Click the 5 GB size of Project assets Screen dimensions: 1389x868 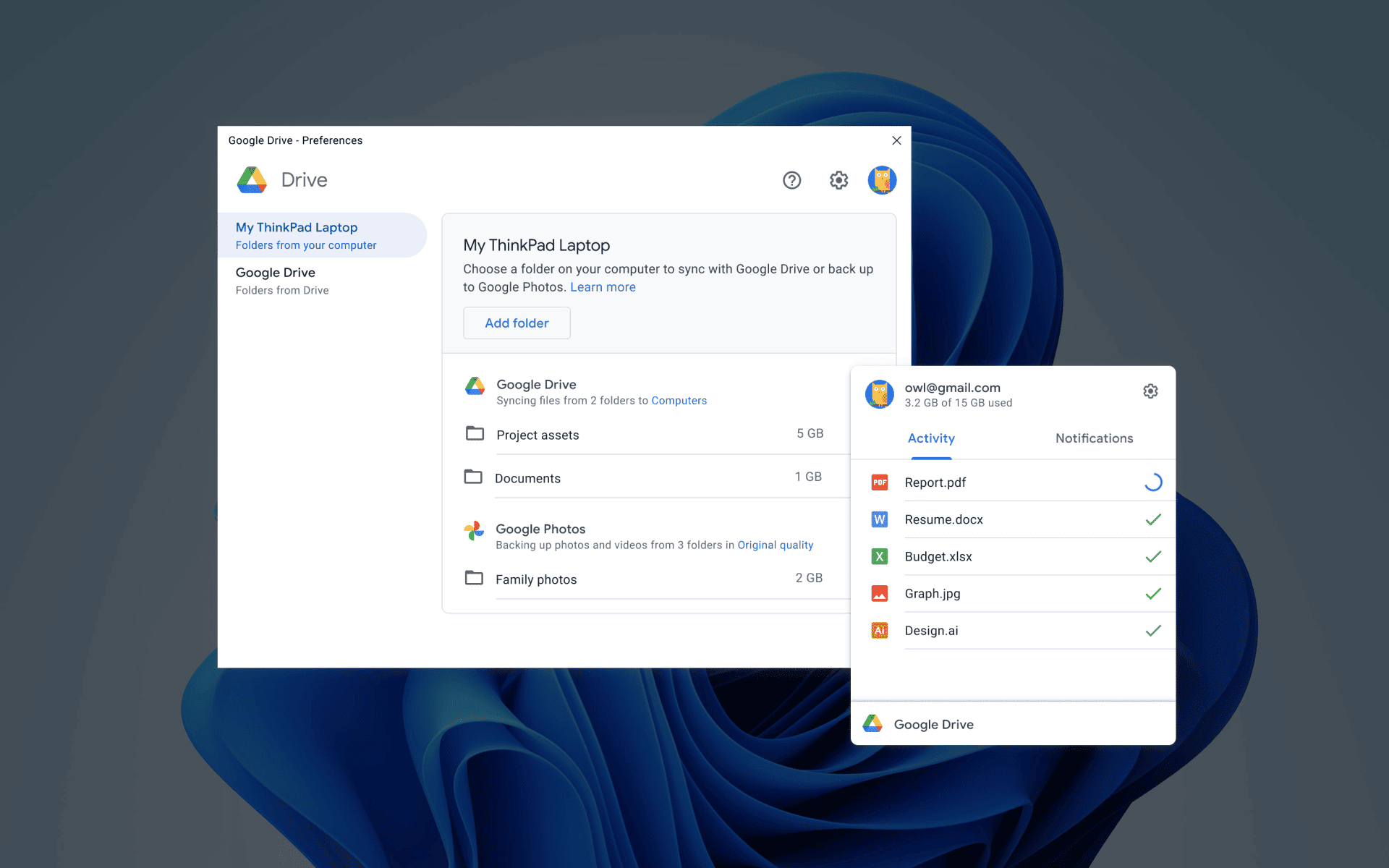[810, 433]
